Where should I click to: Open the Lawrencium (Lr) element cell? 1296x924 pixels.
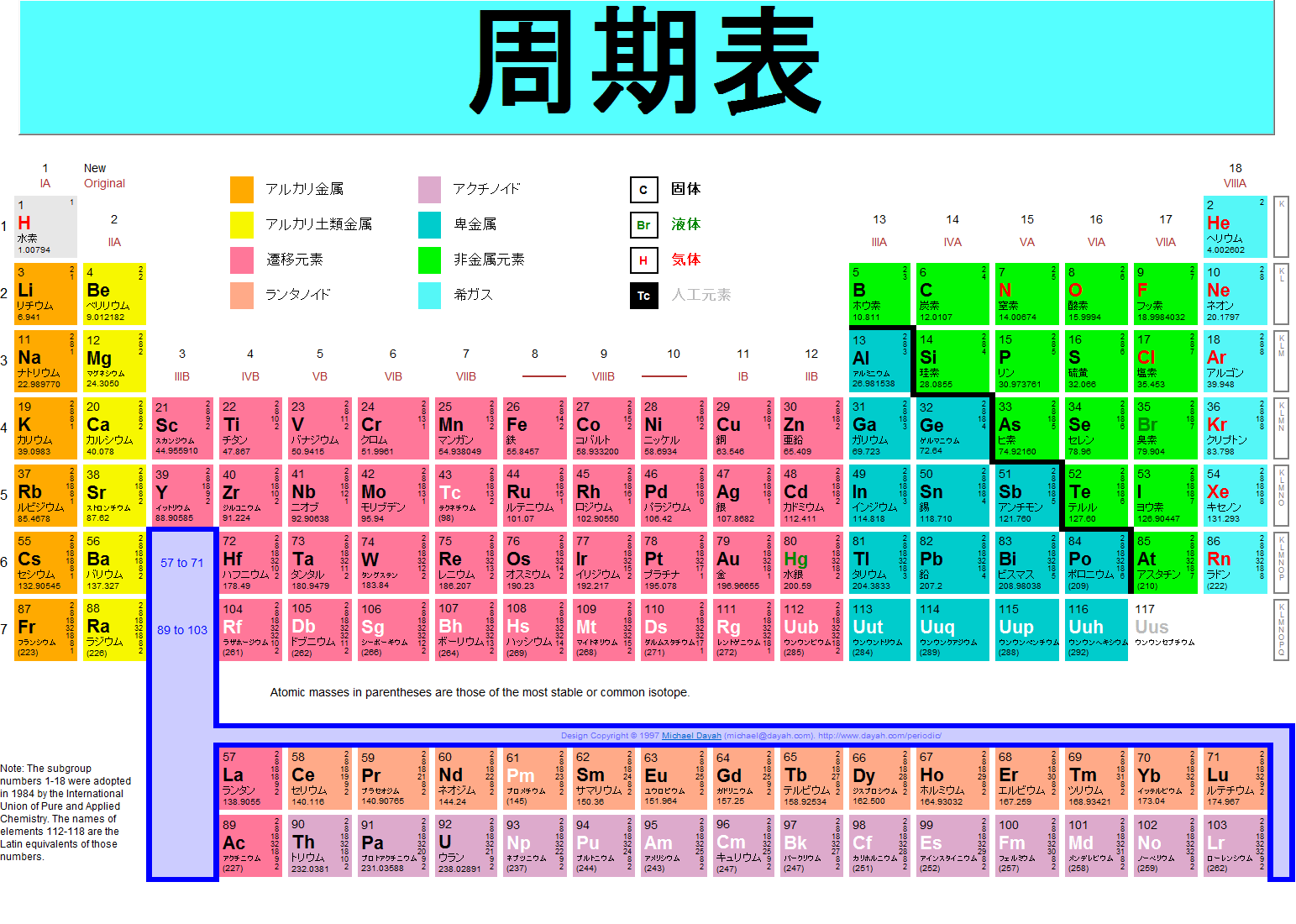(x=1235, y=847)
